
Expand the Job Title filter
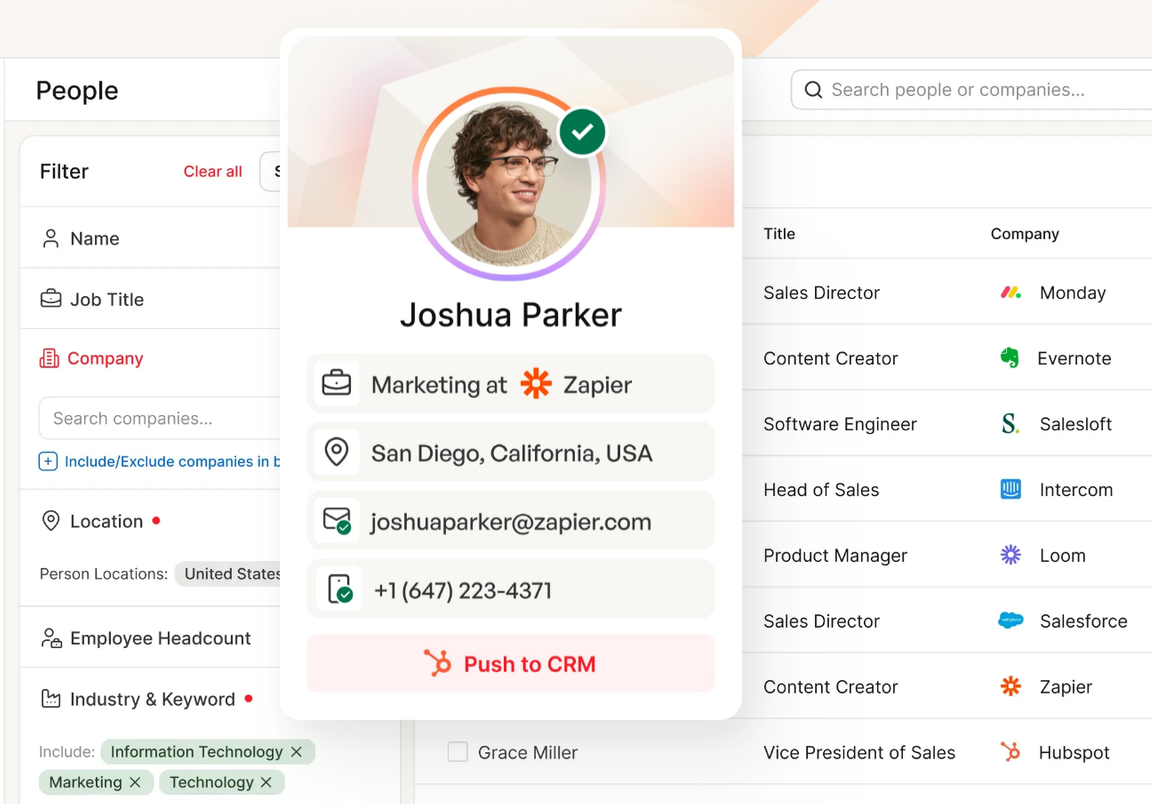150,299
